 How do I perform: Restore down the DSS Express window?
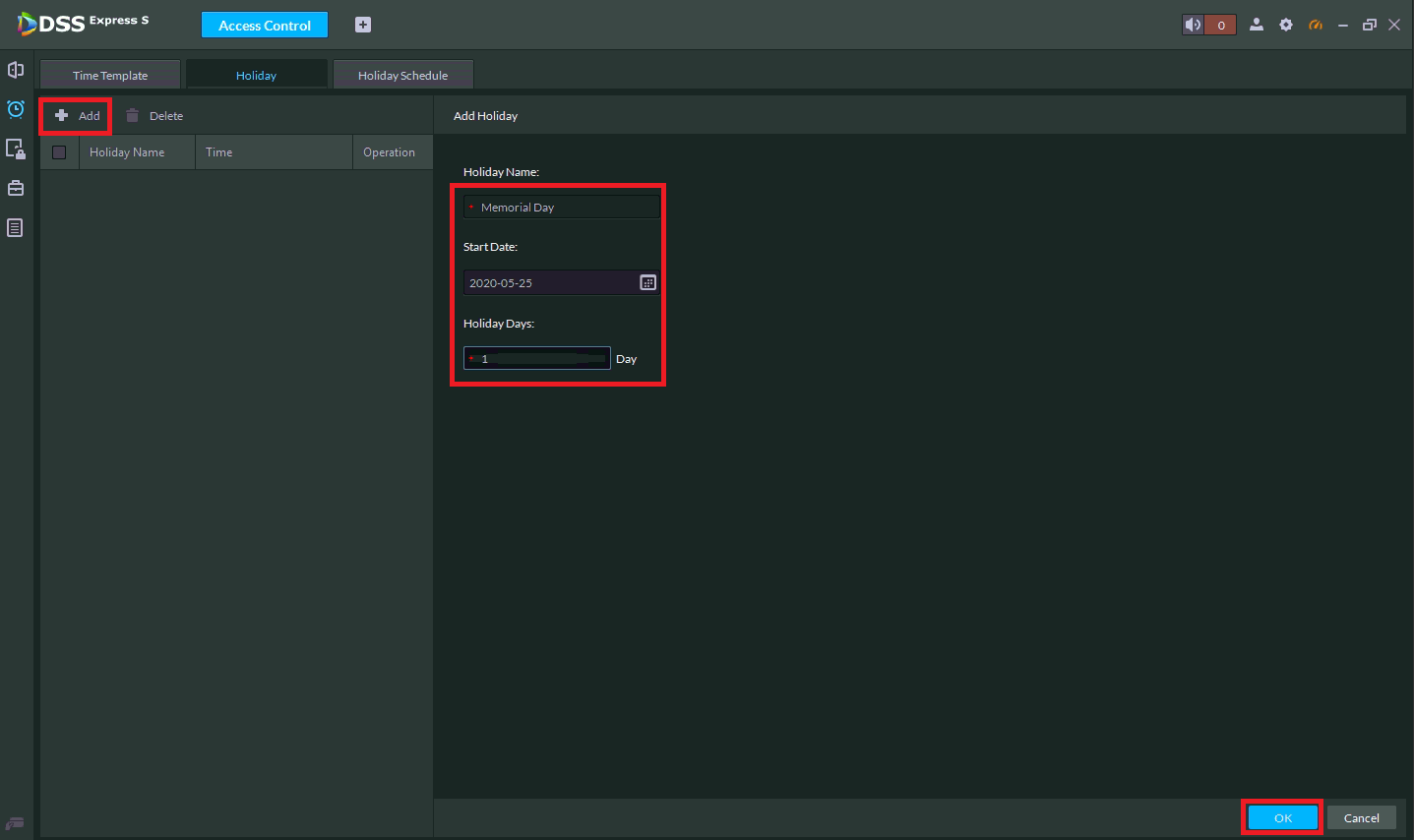point(1369,25)
